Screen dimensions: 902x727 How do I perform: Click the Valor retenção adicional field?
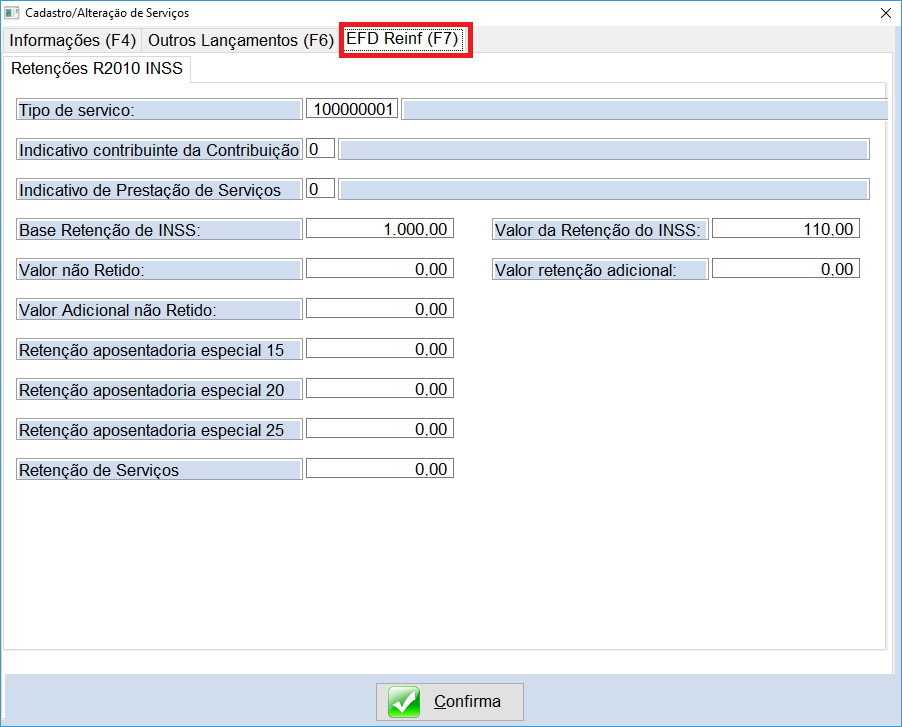coord(785,269)
